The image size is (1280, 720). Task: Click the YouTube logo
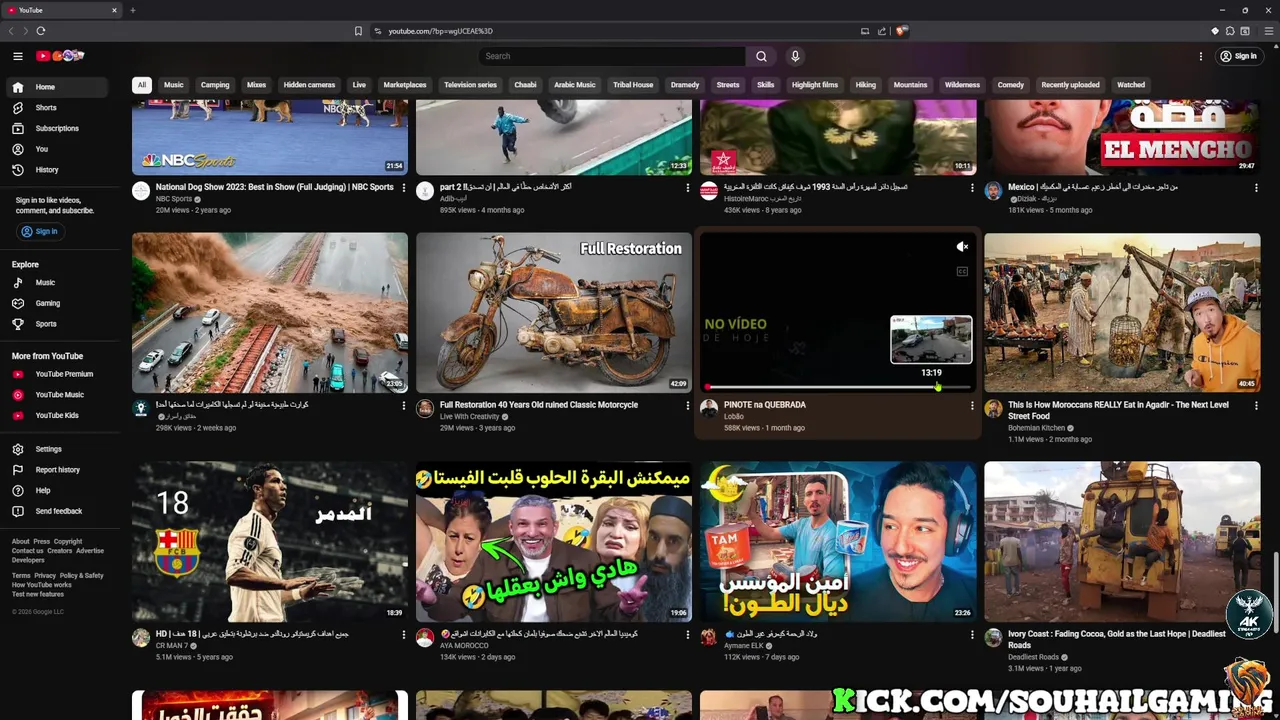click(x=60, y=56)
